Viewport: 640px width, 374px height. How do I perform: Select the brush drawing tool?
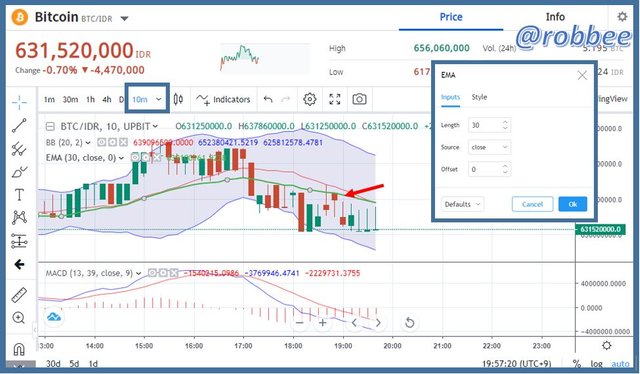[x=19, y=172]
